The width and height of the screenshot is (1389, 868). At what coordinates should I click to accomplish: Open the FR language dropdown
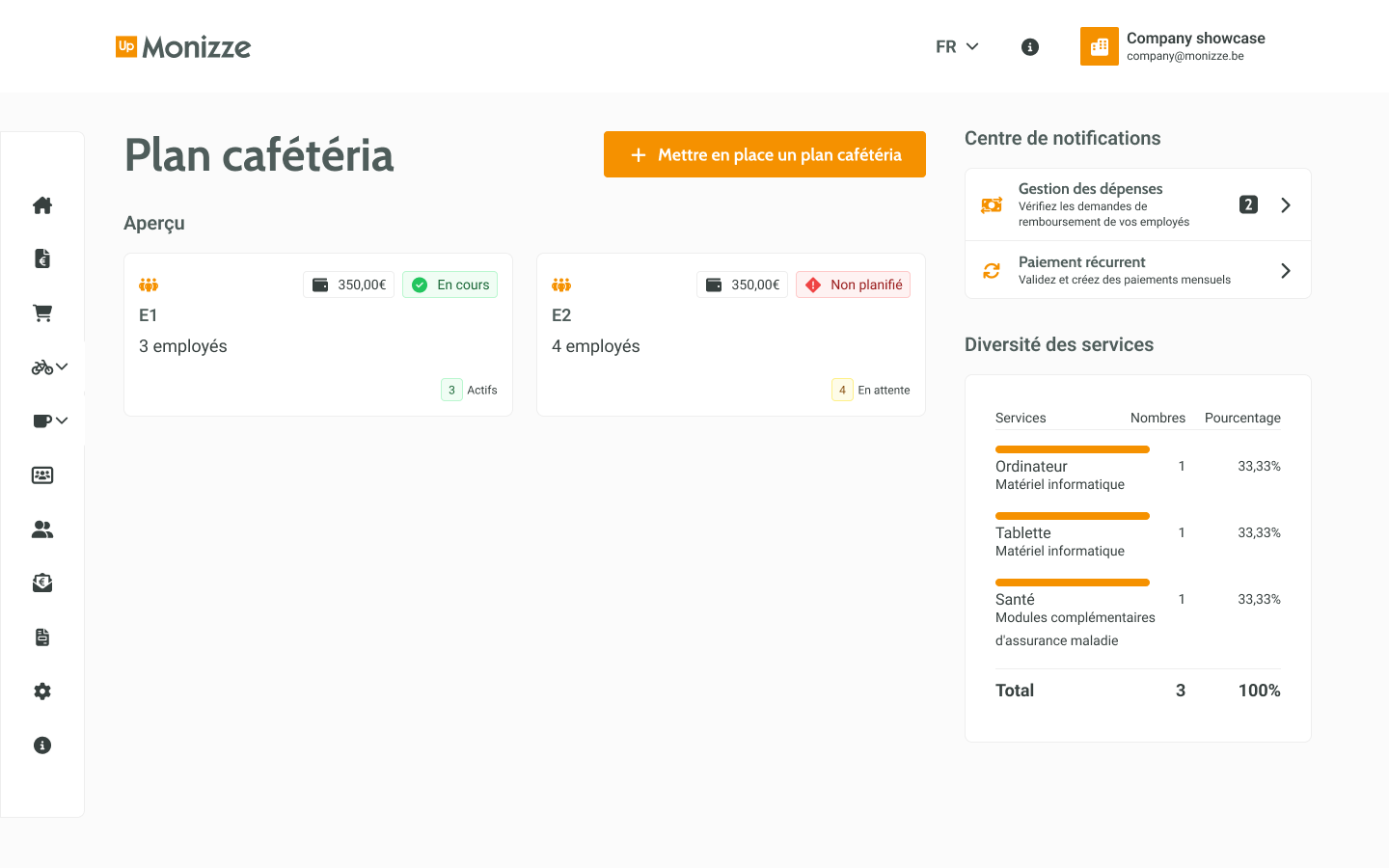click(x=957, y=46)
